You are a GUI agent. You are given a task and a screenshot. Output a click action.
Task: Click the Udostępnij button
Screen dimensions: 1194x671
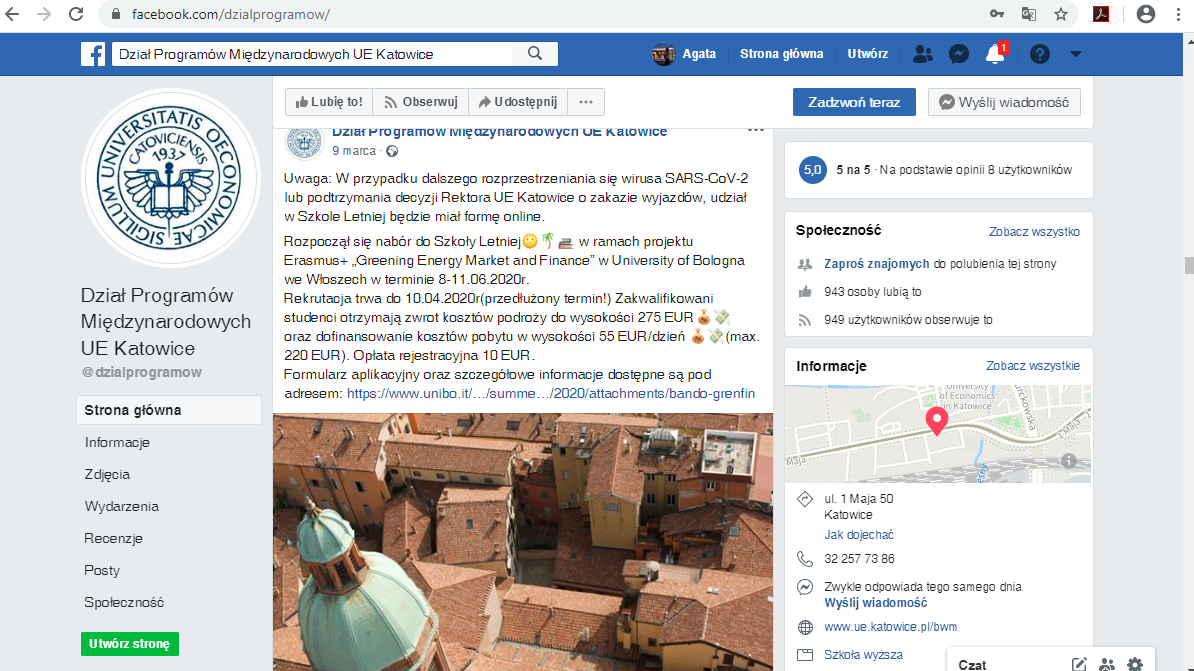518,101
